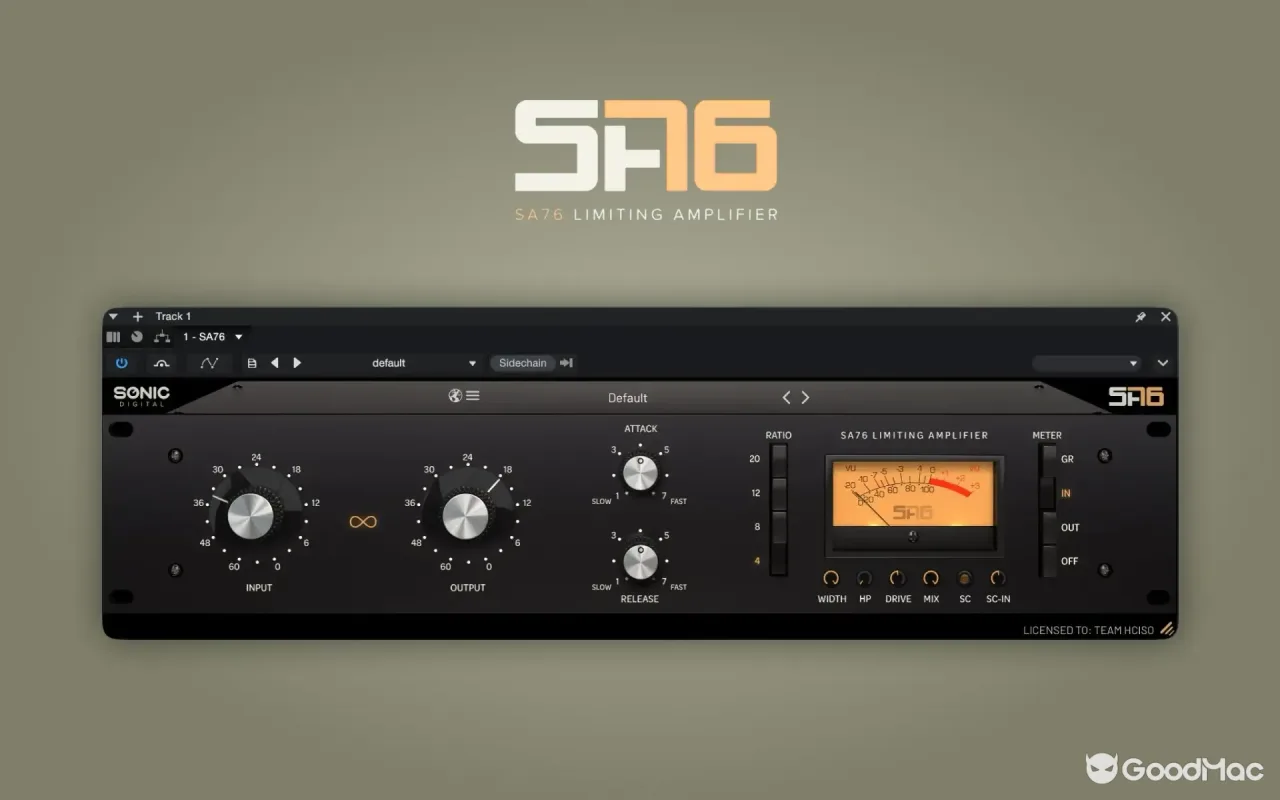Expand the chevron at the toolbar's far right
This screenshot has height=800, width=1280.
point(1162,363)
